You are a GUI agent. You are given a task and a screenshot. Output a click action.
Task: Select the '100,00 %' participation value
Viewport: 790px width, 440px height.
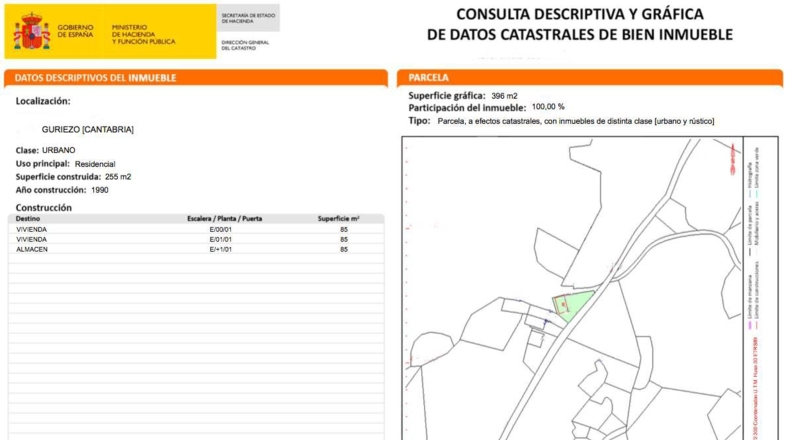(548, 107)
